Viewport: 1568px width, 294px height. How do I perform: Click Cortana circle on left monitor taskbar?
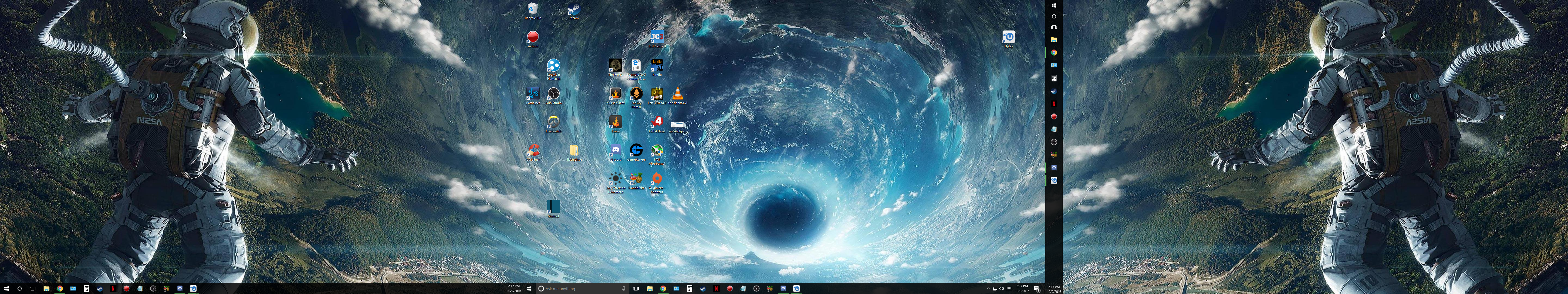tap(20, 289)
